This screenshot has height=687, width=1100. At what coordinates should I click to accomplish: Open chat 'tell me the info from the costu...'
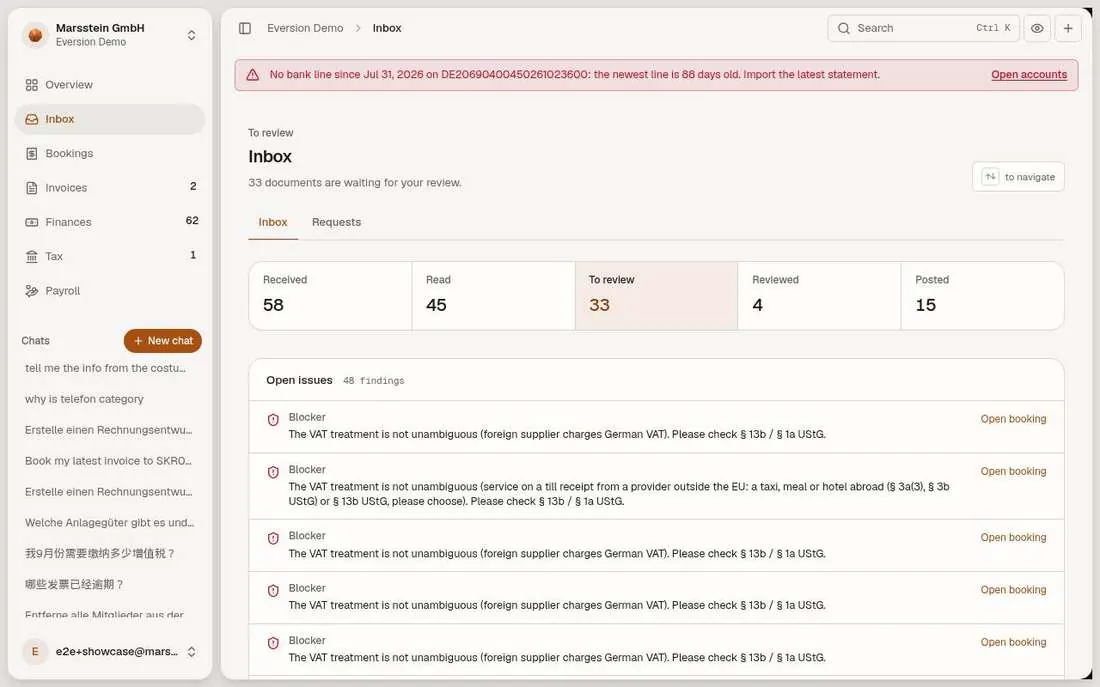click(x=105, y=368)
